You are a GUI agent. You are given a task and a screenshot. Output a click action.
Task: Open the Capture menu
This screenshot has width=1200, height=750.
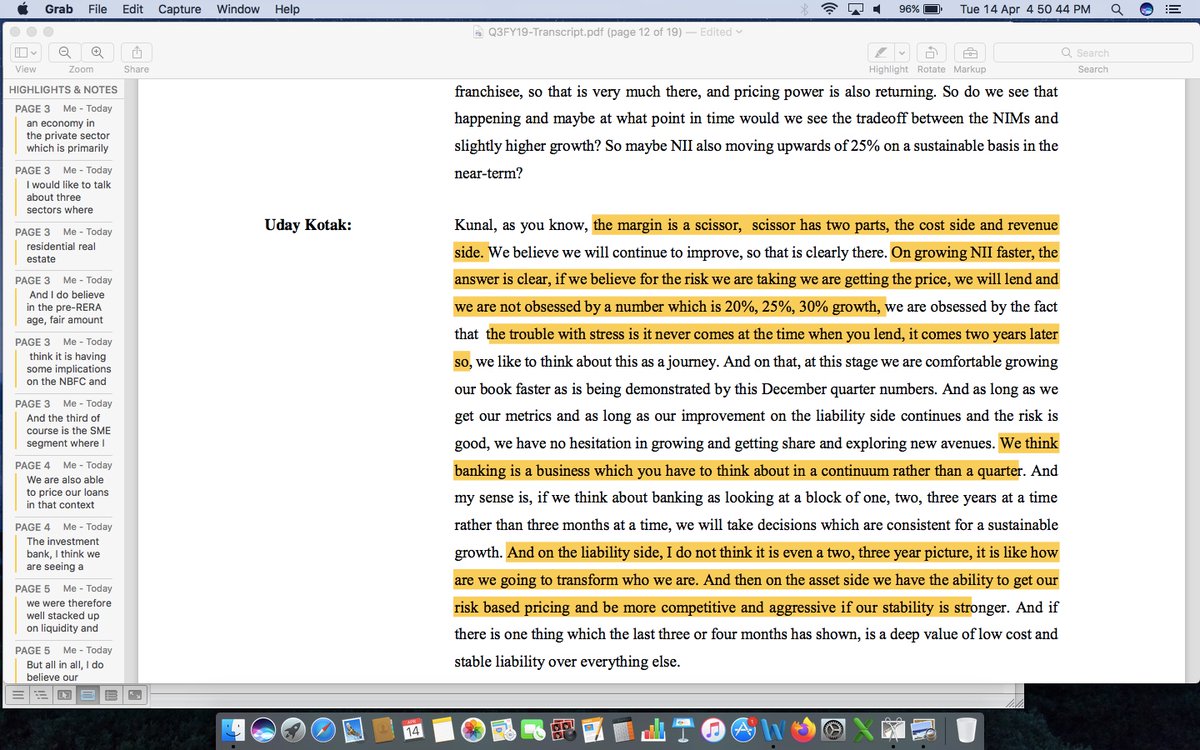179,9
